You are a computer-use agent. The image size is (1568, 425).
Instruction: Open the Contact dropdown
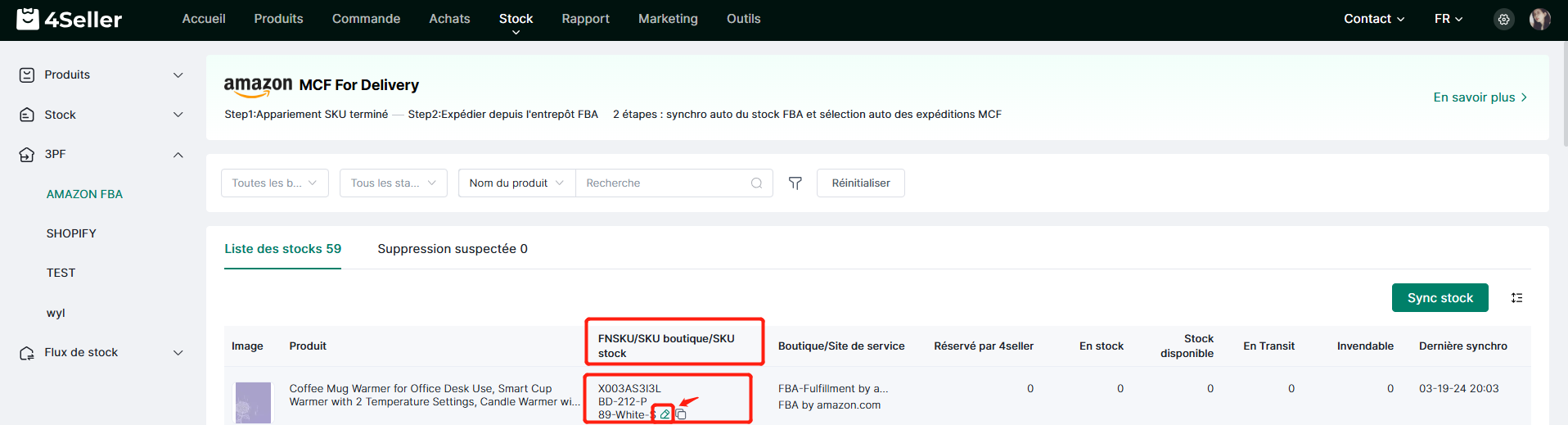click(1374, 19)
